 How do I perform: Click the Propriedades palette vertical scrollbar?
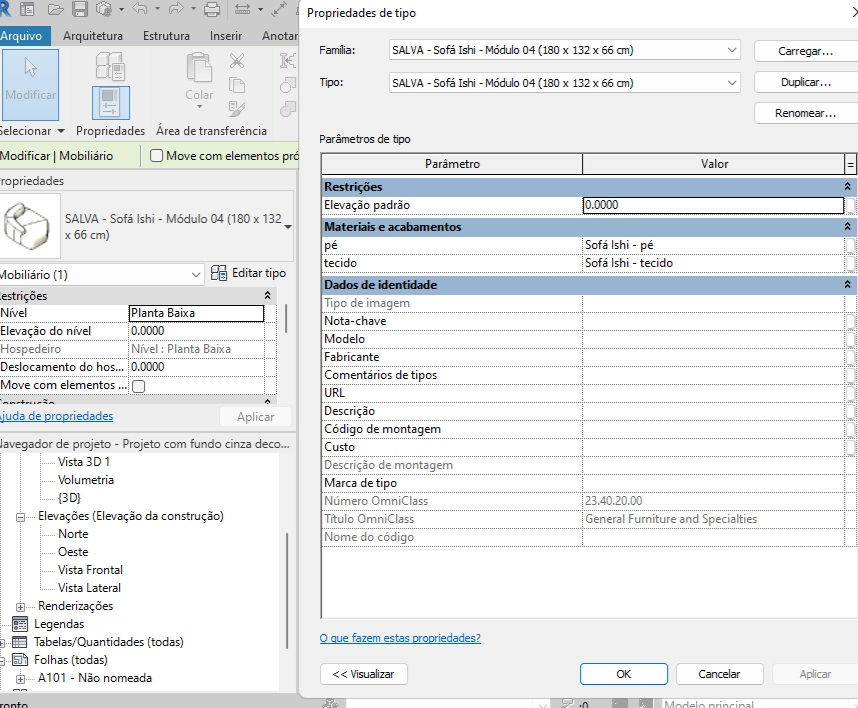pyautogui.click(x=286, y=319)
